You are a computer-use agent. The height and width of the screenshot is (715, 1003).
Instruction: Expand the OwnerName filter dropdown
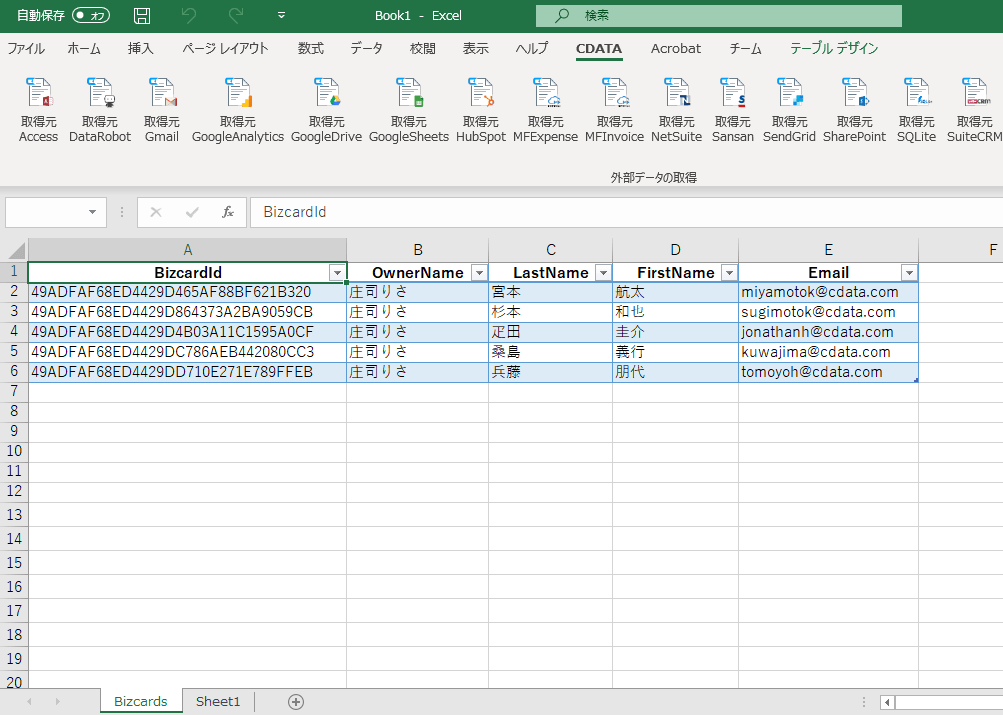tap(479, 273)
